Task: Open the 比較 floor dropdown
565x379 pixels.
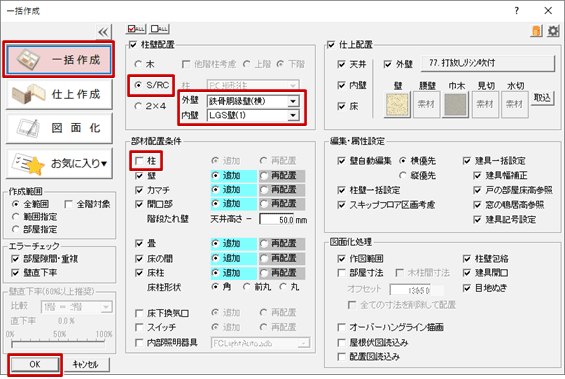Action: 106,307
